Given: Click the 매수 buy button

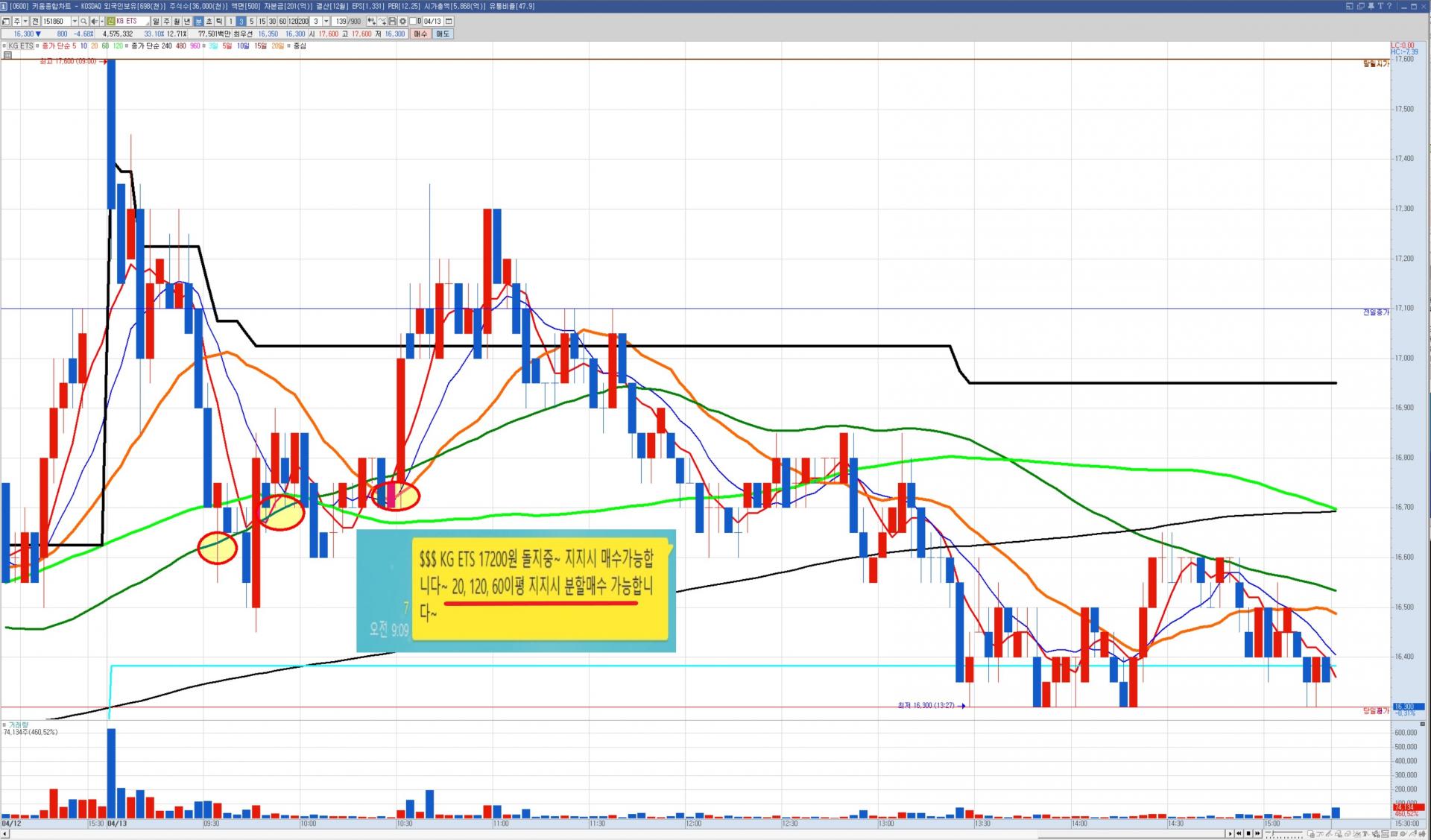Looking at the screenshot, I should click(420, 34).
